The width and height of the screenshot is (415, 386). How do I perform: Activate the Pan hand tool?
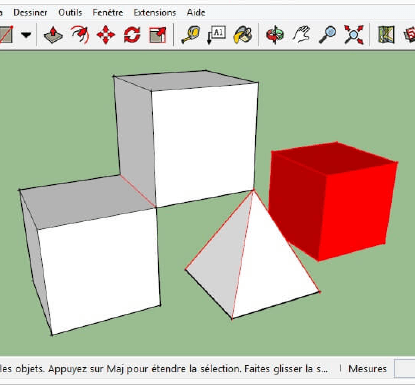pyautogui.click(x=301, y=34)
